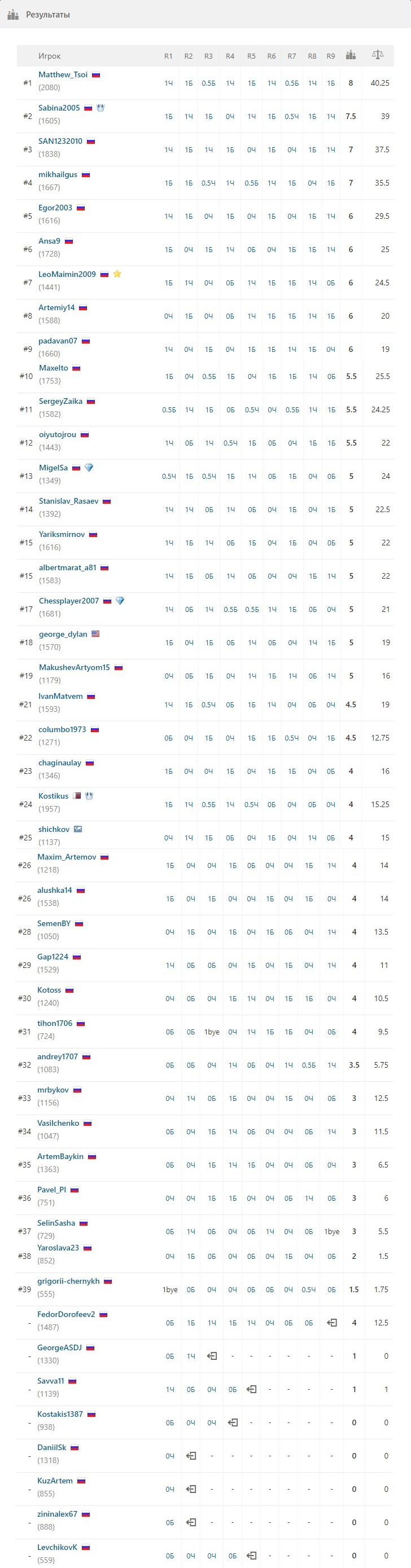This screenshot has width=411, height=1568.
Task: Click the Результаты header chart icon
Action: coord(13,14)
